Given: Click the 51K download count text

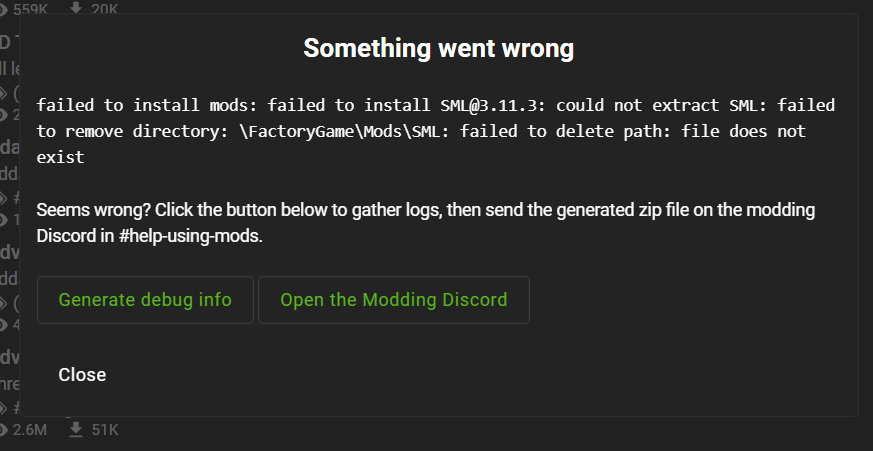Looking at the screenshot, I should coord(104,430).
